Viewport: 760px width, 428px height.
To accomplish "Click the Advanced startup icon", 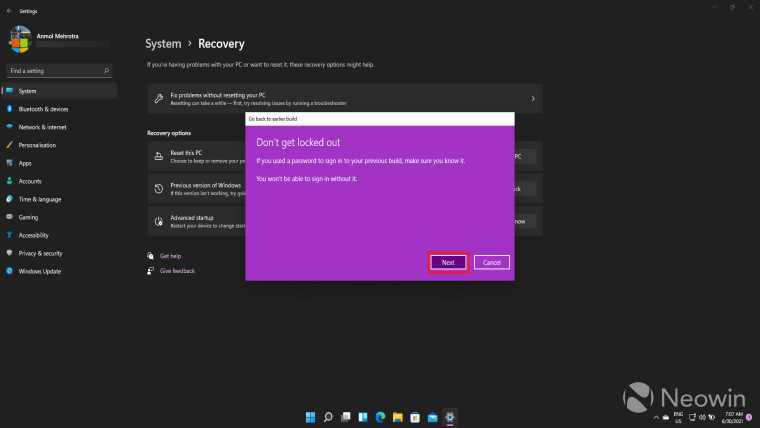I will (x=158, y=222).
